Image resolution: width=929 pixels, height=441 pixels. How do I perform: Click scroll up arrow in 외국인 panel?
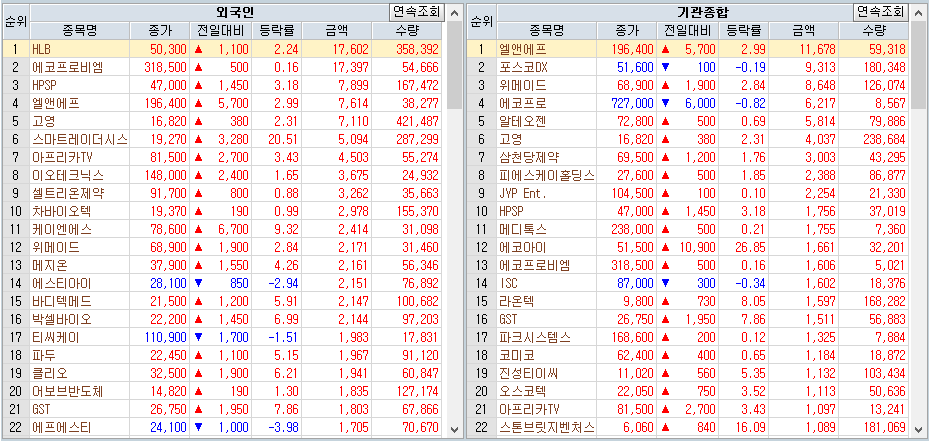[454, 13]
